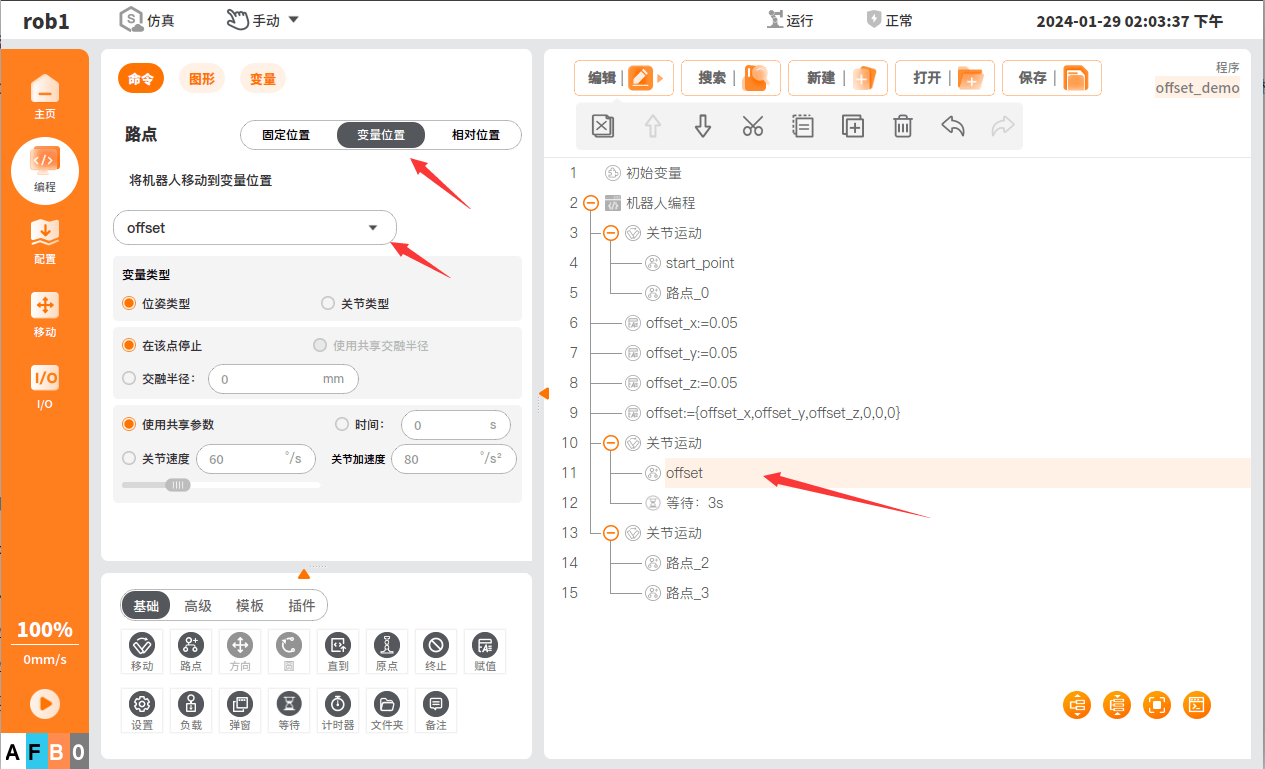Click the 保存 save button

click(1051, 78)
